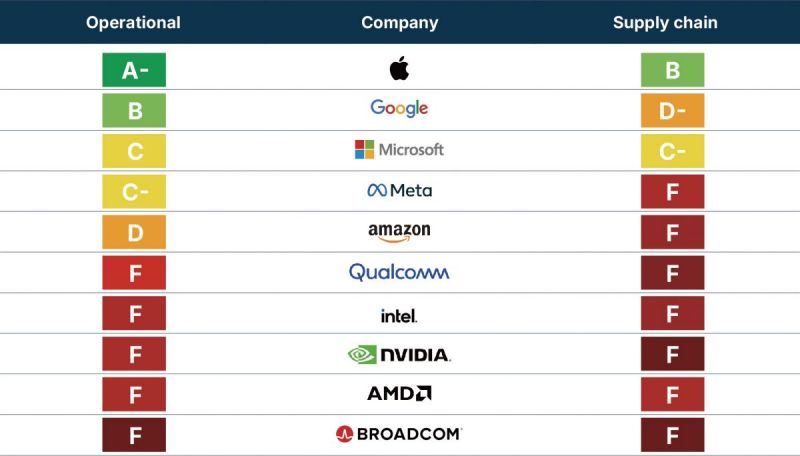Click the NVIDIA logo
This screenshot has height=456, width=800.
pyautogui.click(x=399, y=354)
